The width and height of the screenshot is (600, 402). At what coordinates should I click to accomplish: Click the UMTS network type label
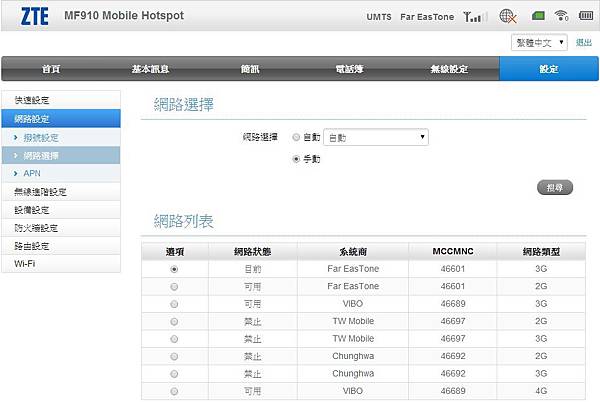point(379,17)
